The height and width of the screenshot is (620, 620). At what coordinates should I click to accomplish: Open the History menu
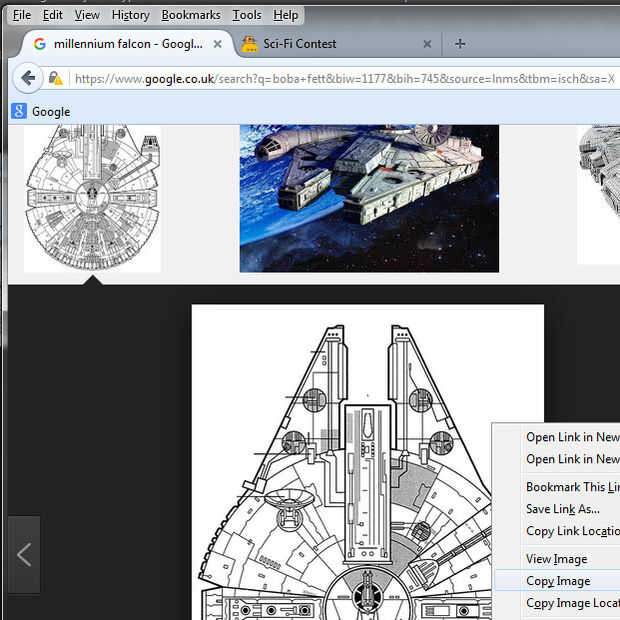(130, 15)
